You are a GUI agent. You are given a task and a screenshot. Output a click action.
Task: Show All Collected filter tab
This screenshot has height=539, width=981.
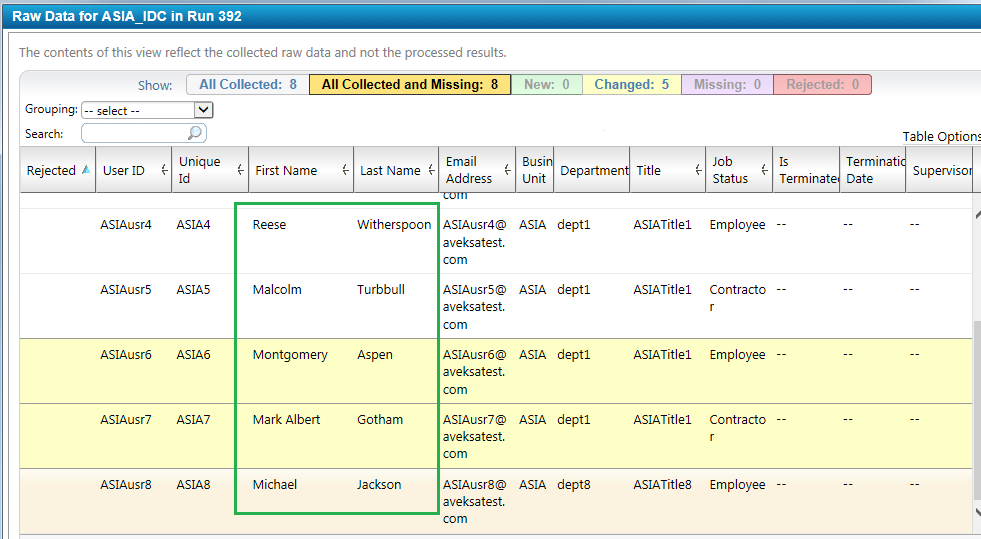[247, 85]
